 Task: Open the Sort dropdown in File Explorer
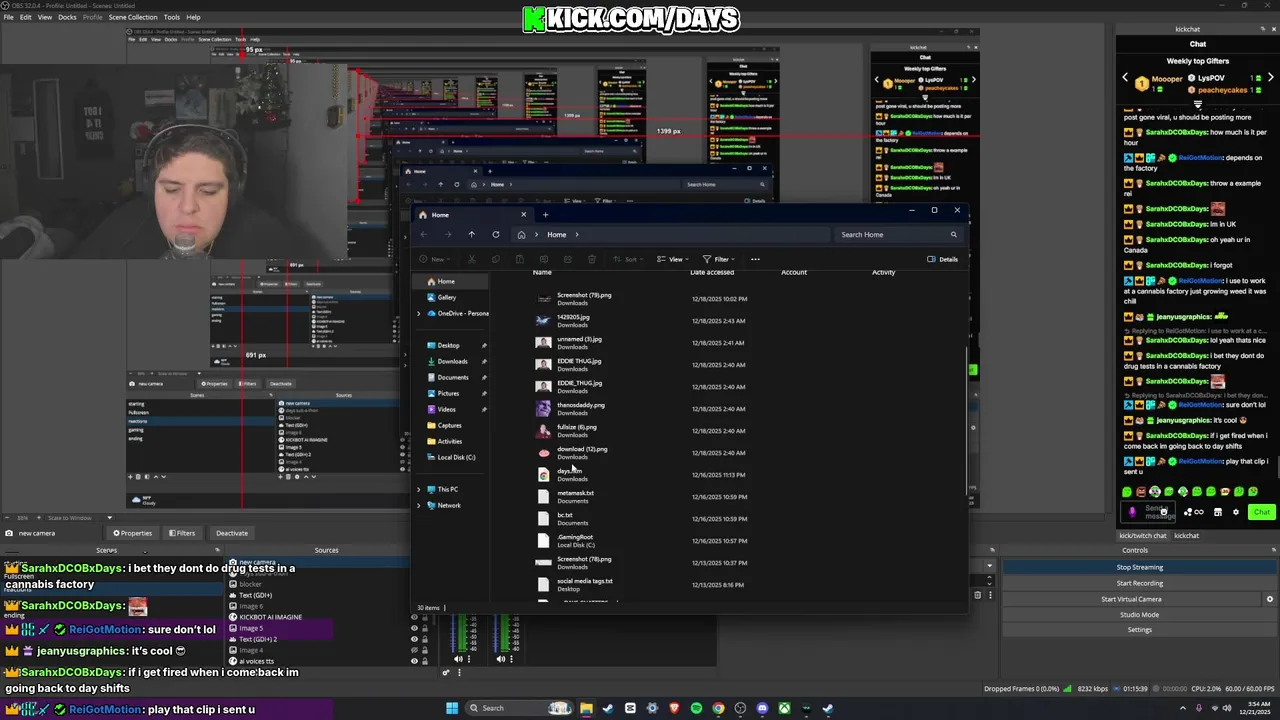pos(629,259)
